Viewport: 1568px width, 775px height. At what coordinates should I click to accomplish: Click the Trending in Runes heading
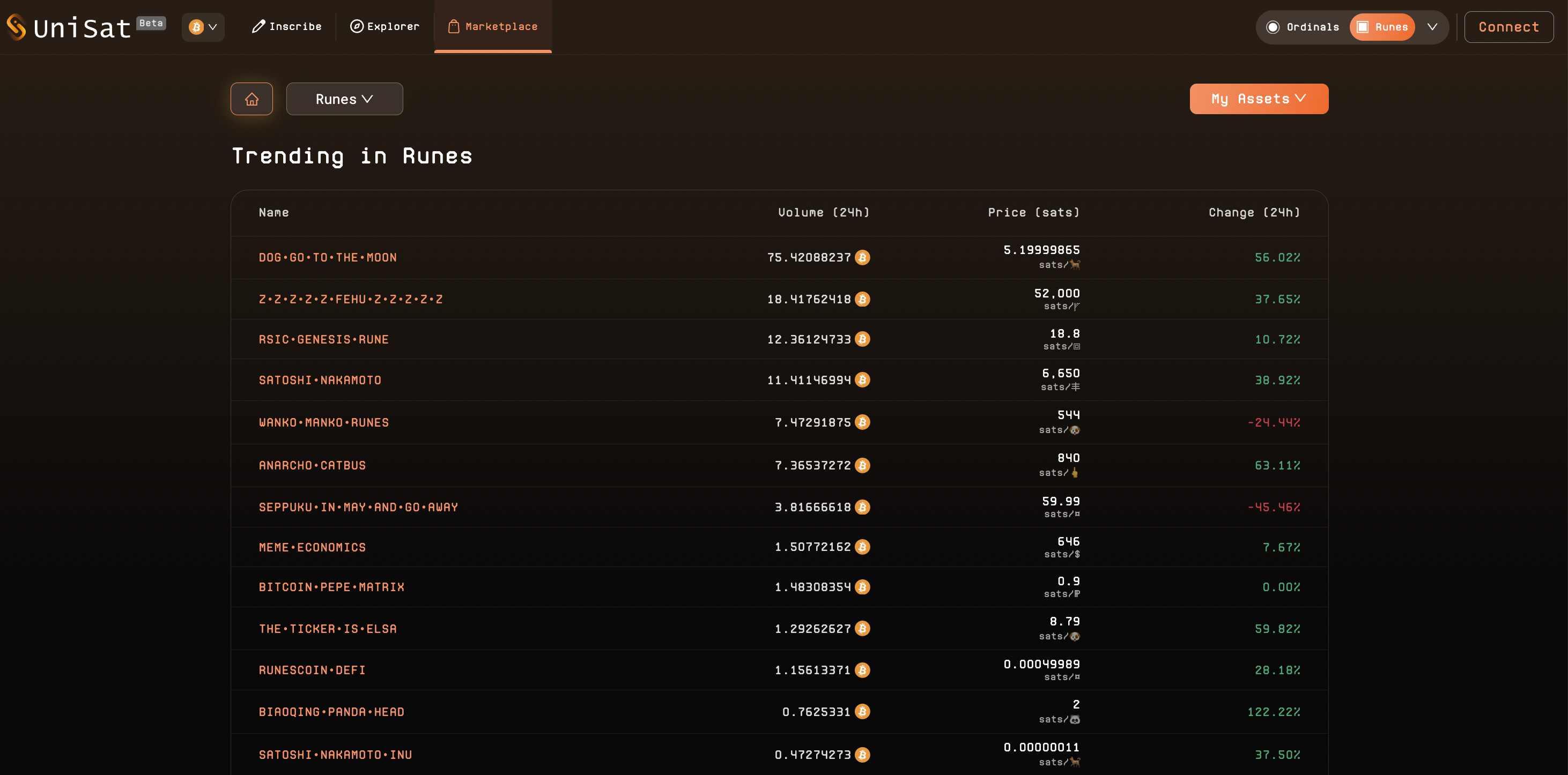[352, 157]
